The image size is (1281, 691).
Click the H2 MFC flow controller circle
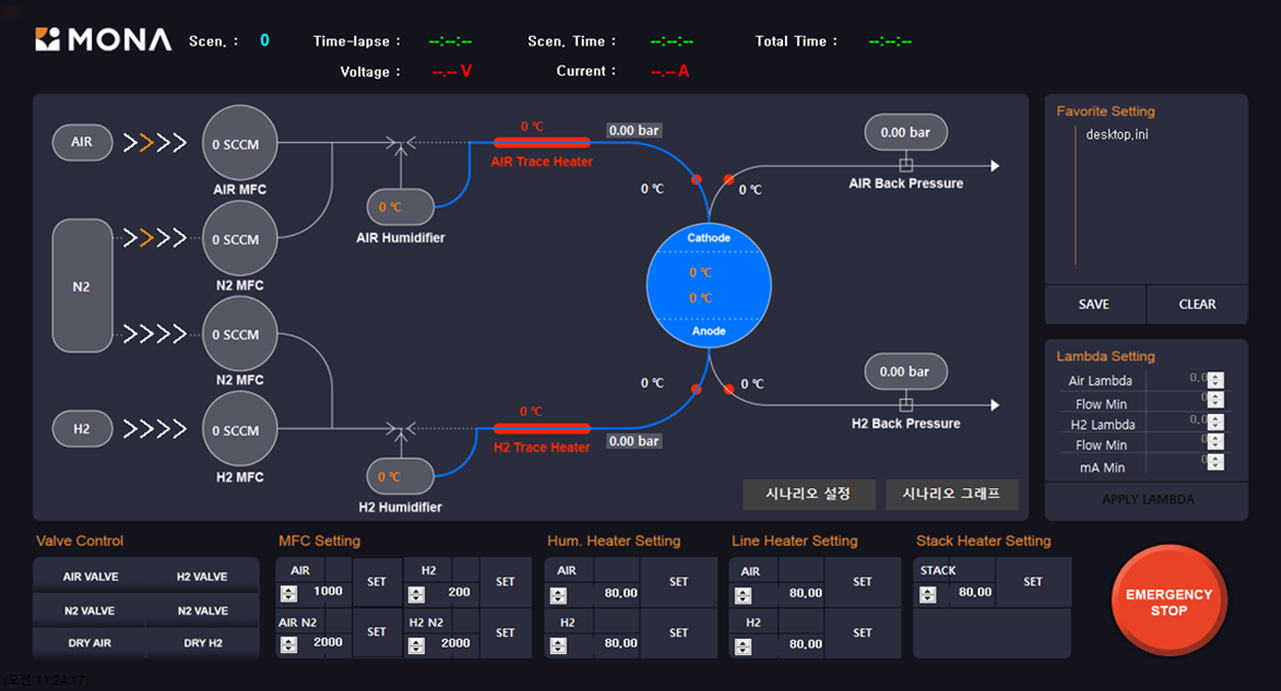(240, 430)
